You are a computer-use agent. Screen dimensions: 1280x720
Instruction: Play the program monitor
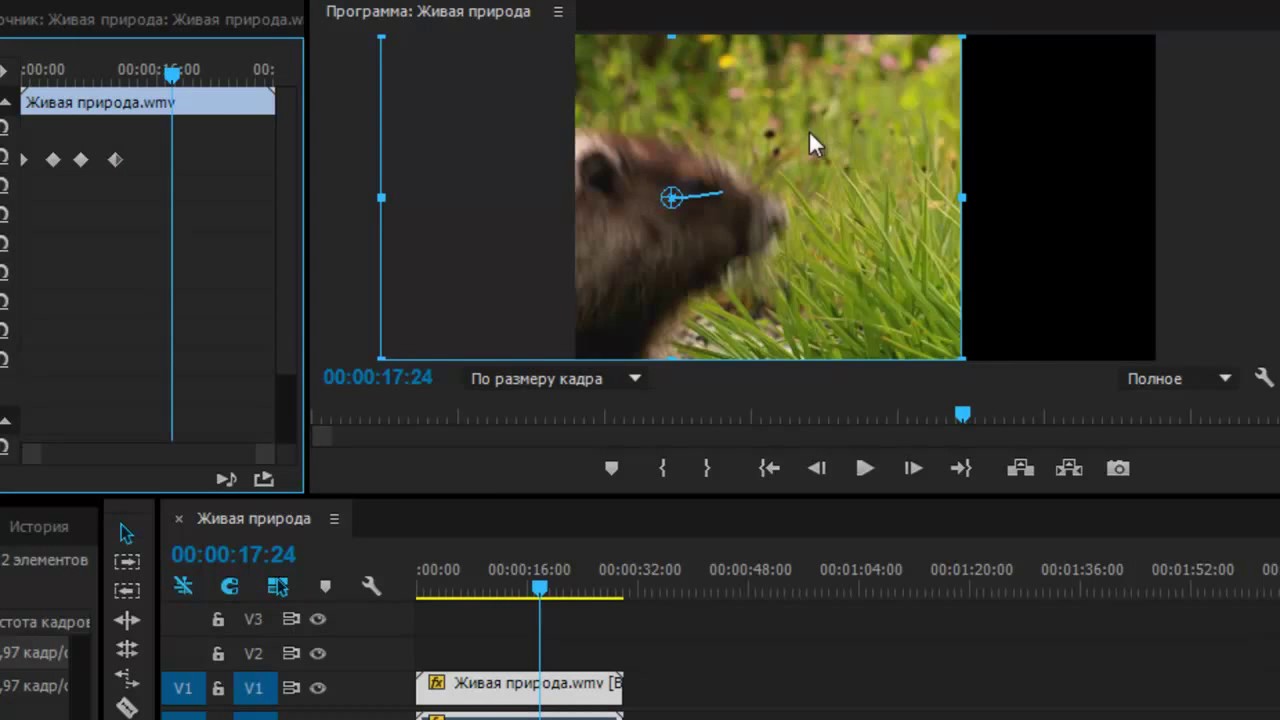tap(865, 468)
